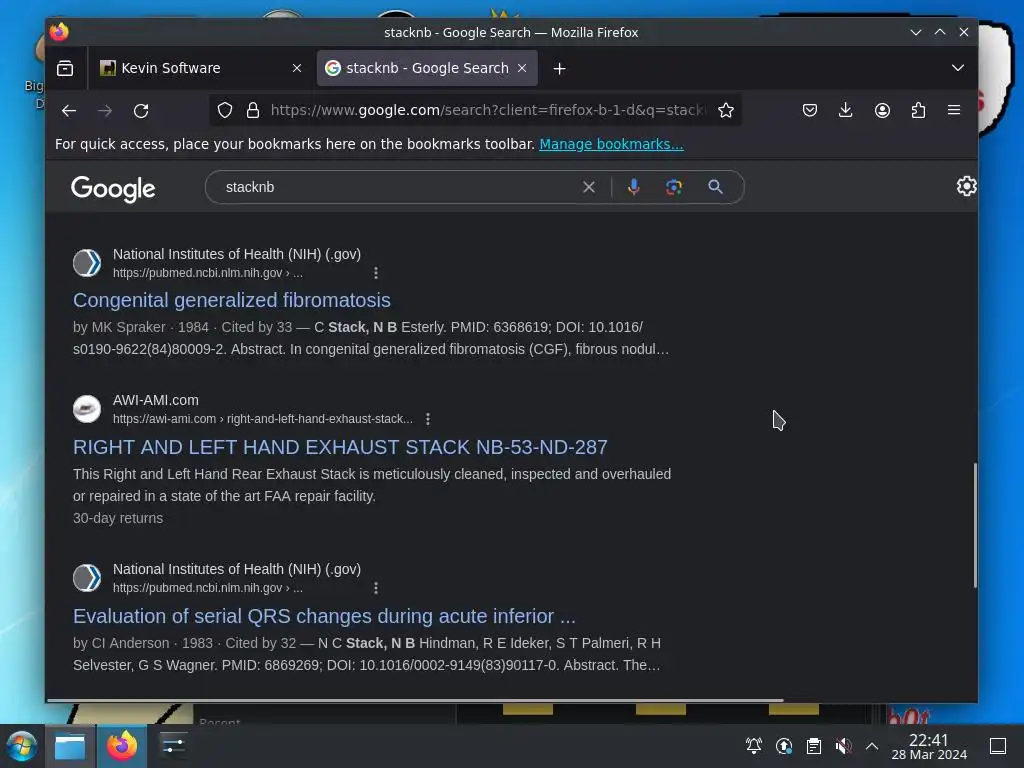Click the Google search input field

(398, 187)
